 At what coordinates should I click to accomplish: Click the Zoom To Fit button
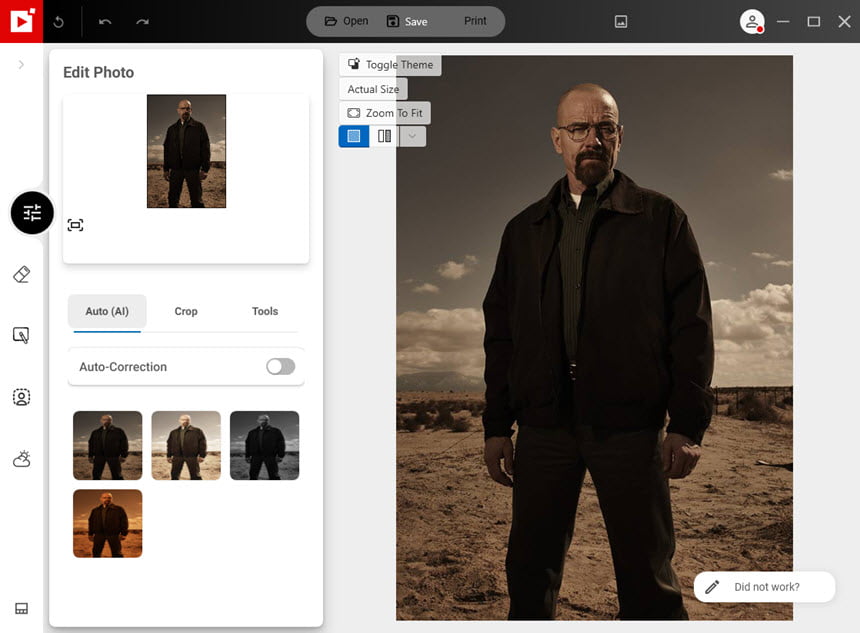click(385, 113)
